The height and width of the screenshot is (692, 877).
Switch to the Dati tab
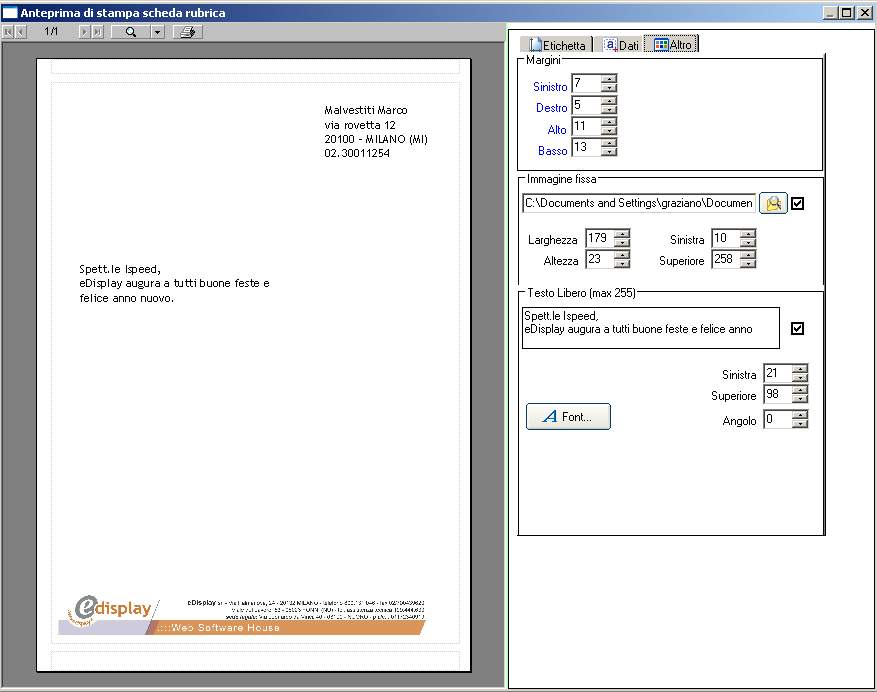(620, 45)
